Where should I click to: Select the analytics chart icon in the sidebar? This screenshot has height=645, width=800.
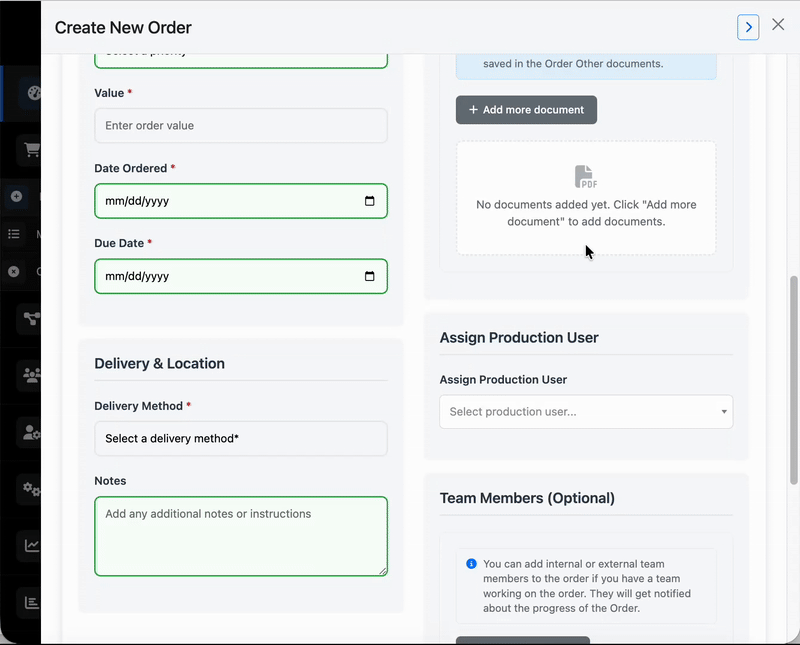[x=31, y=546]
